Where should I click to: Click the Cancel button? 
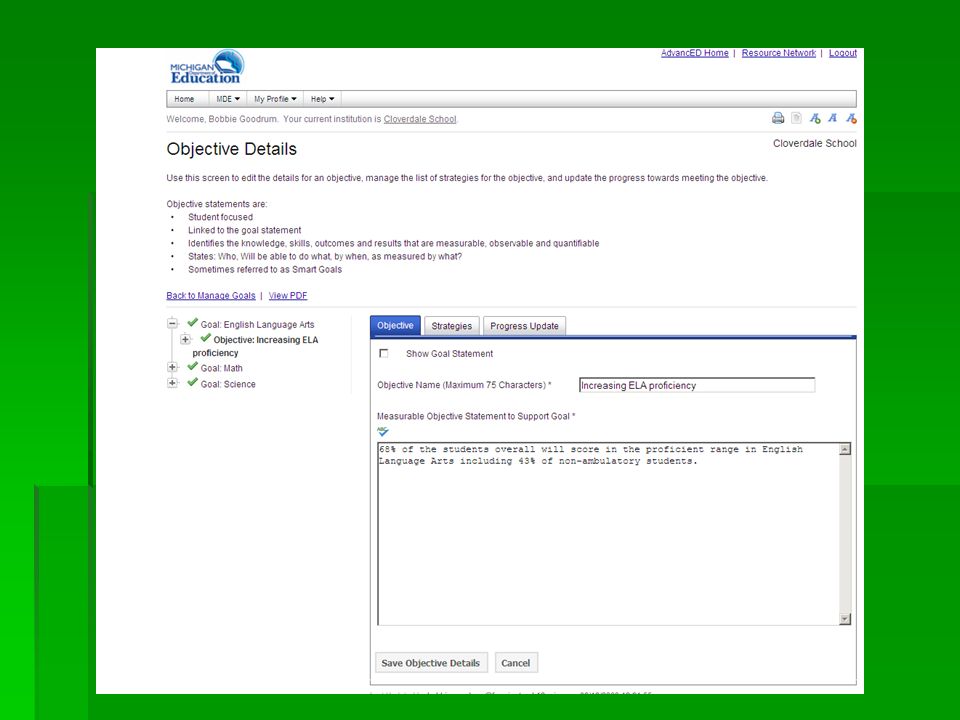[516, 663]
